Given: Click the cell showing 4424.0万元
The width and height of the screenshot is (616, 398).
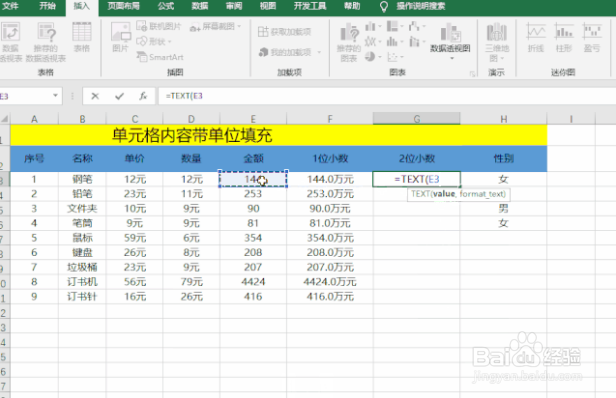Looking at the screenshot, I should click(330, 282).
